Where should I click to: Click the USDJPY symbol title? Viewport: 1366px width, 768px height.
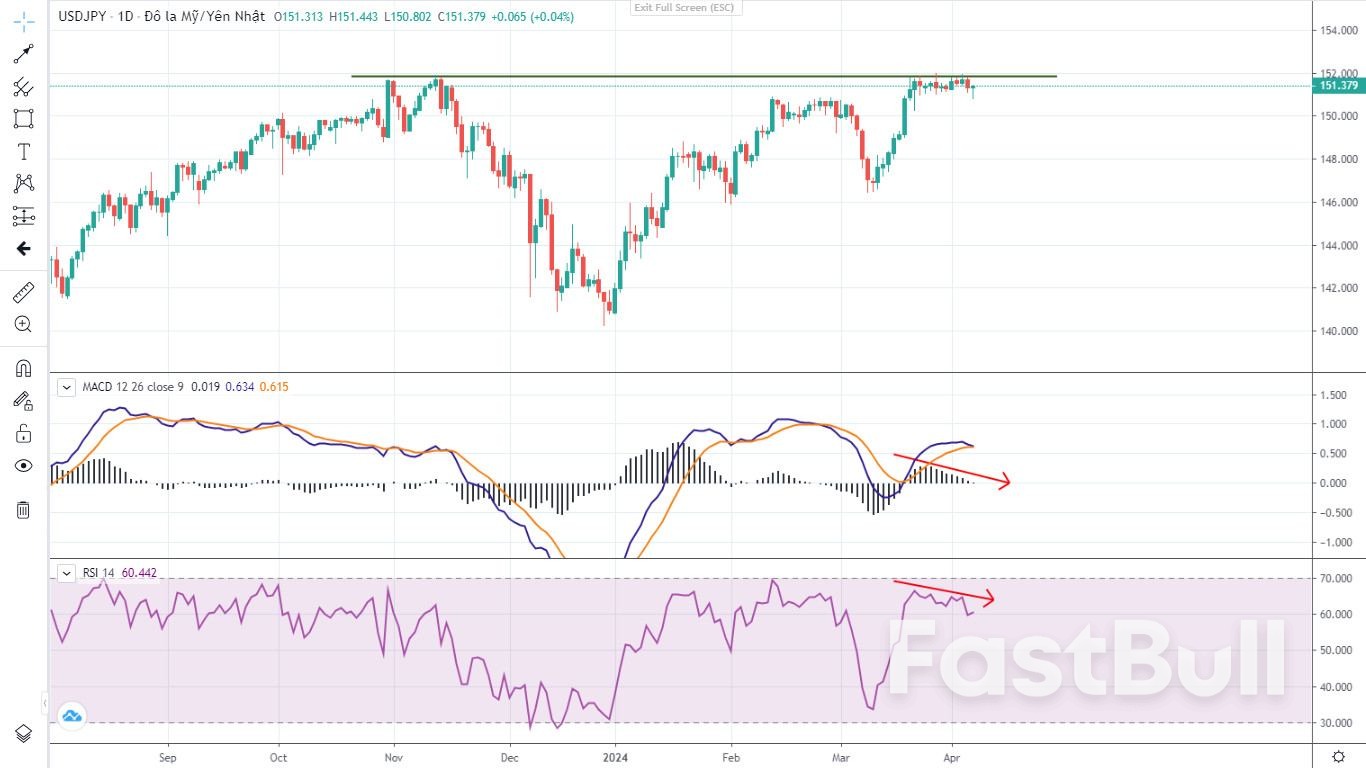click(80, 17)
